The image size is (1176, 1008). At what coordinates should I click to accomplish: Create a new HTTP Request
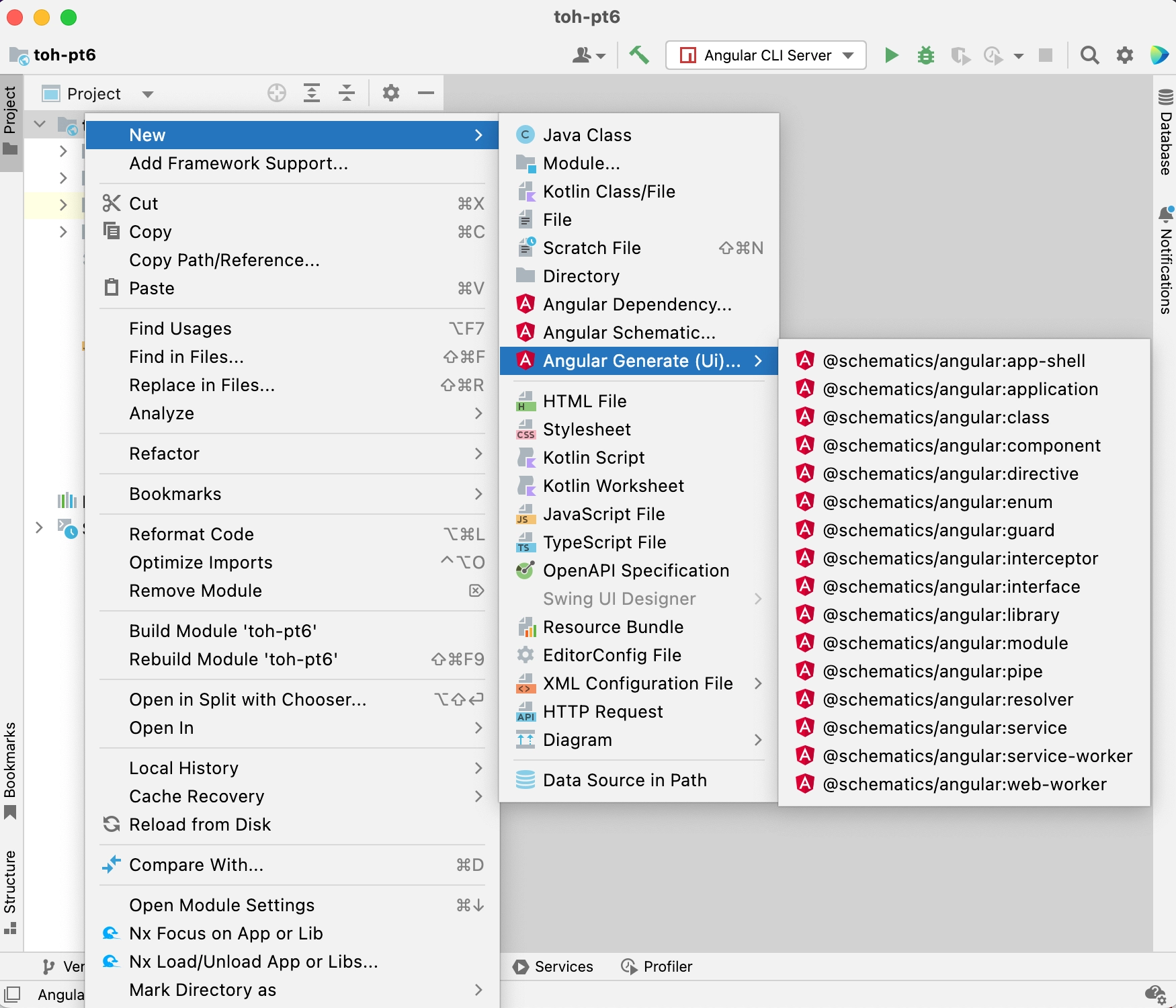[639, 712]
